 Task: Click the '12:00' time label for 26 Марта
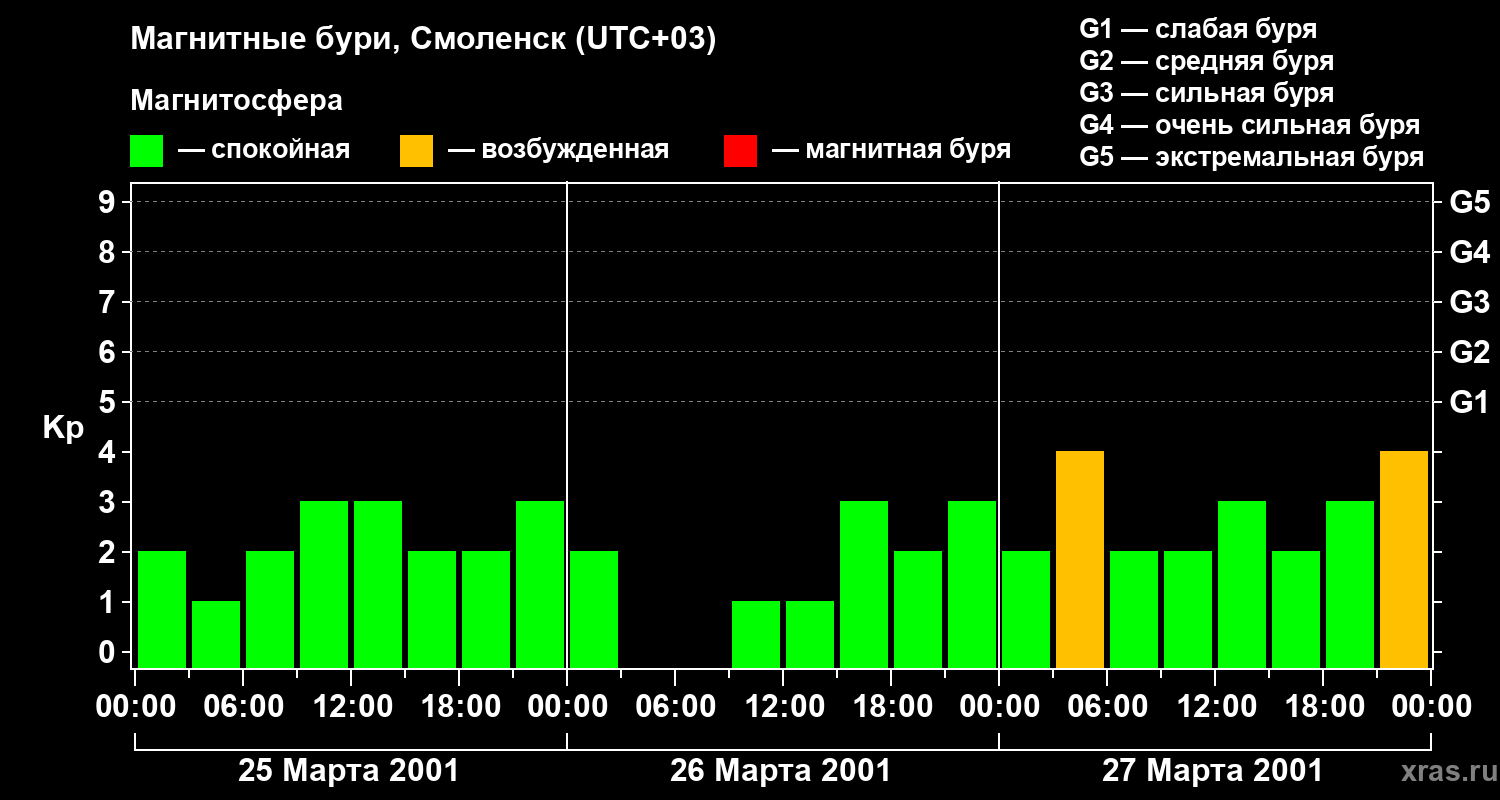click(783, 707)
